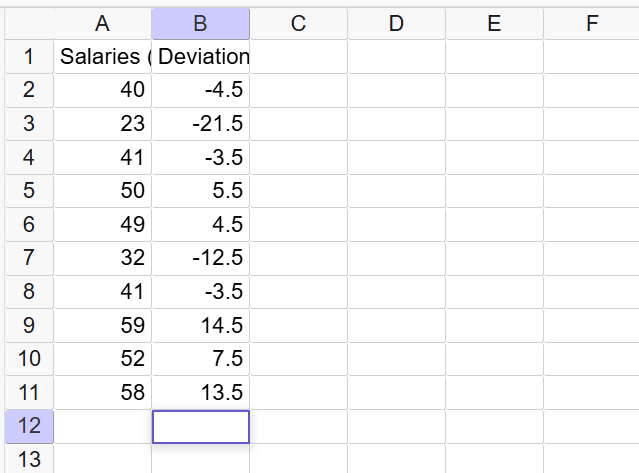Click deviation cell 4.5 in row 6
Screen dimensions: 639x473
(201, 224)
